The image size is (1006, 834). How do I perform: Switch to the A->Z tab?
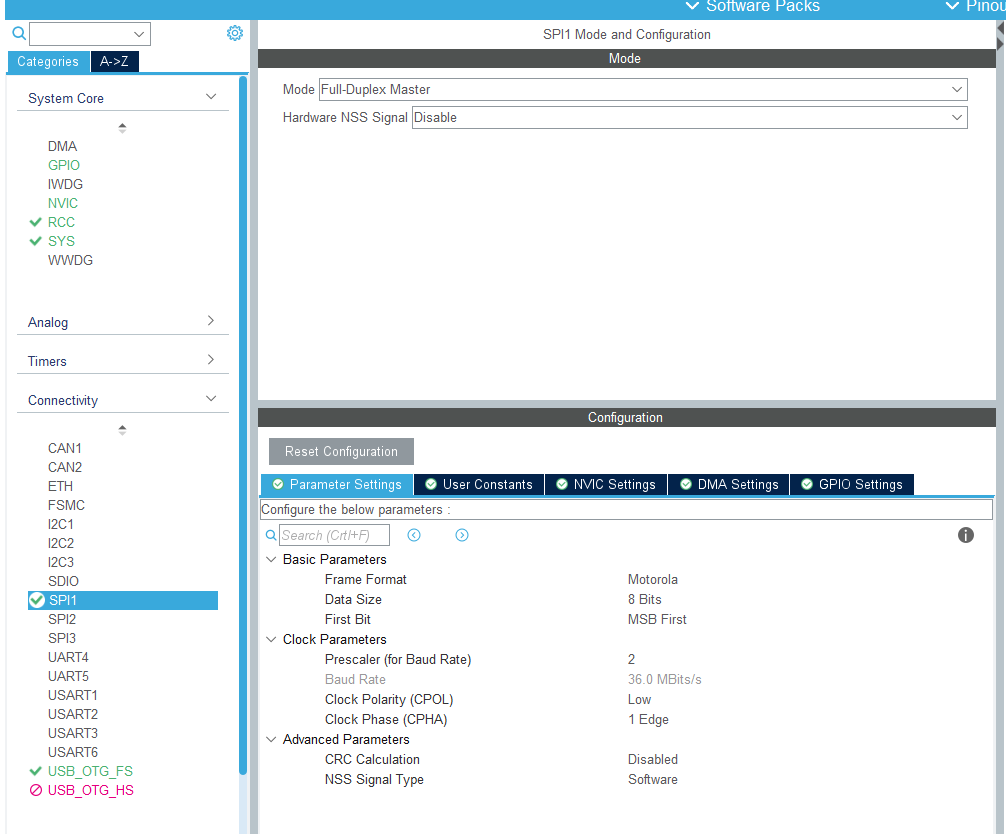click(x=114, y=62)
